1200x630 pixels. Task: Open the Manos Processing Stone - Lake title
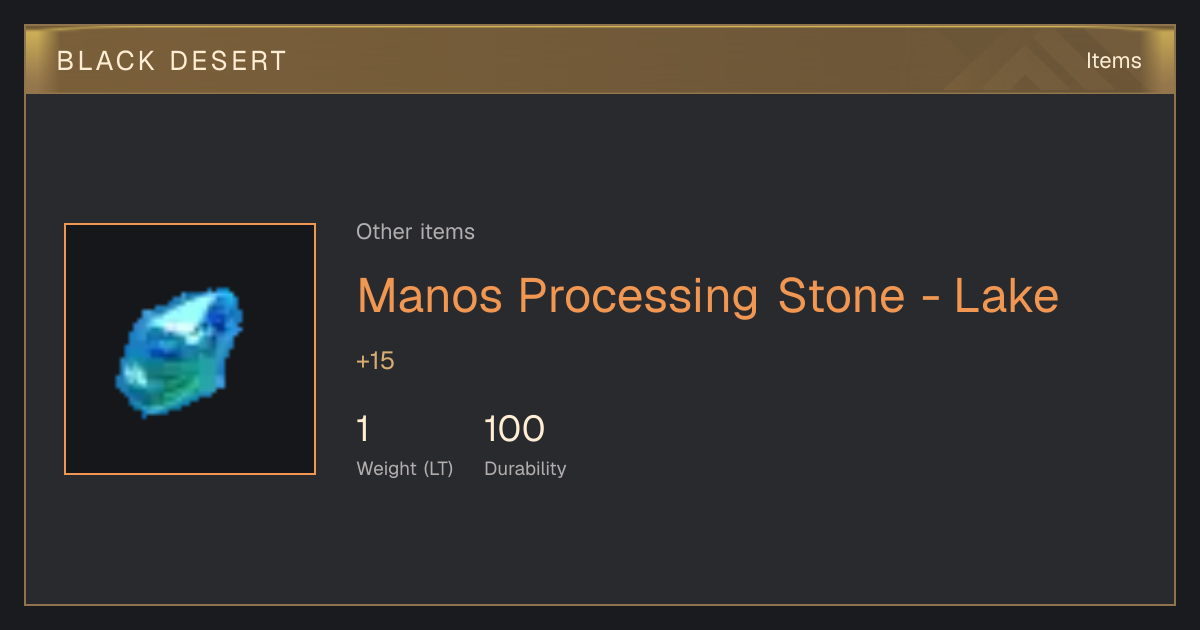pos(707,297)
